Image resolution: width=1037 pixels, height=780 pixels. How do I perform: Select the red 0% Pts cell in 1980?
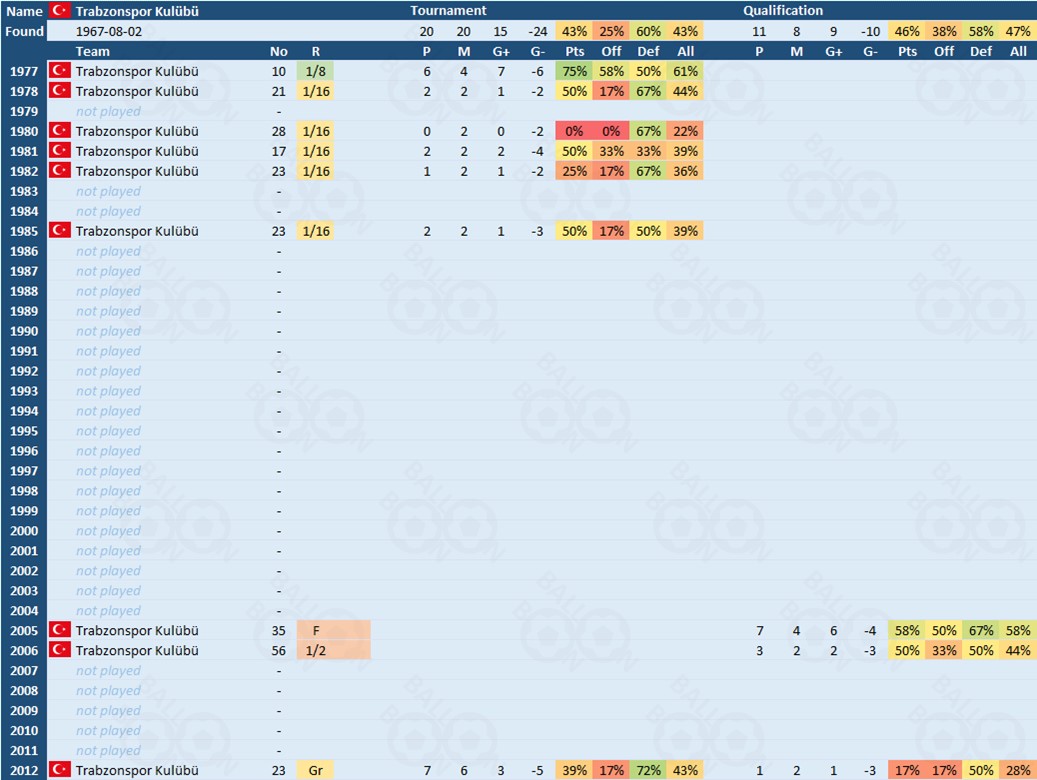pos(574,131)
